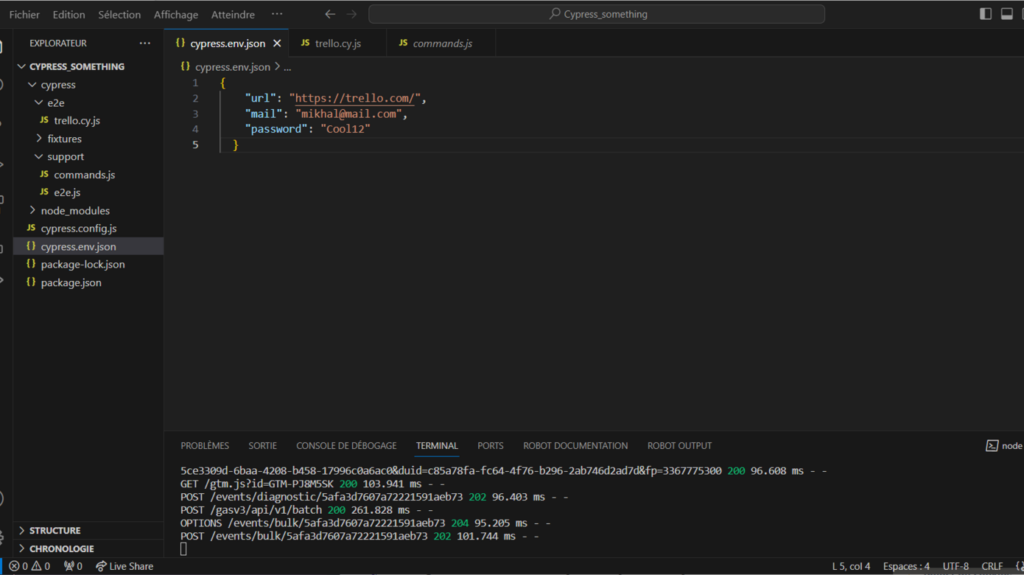Viewport: 1024px width, 575px height.
Task: Change line endings via CRLF item
Action: 991,566
